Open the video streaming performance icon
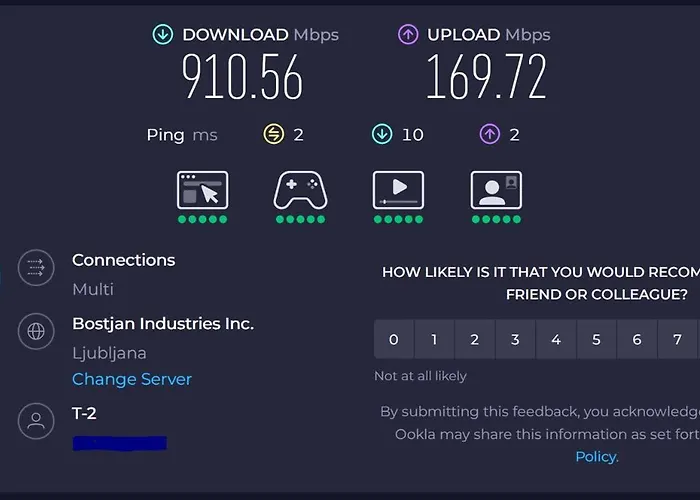This screenshot has width=700, height=500. click(x=398, y=190)
